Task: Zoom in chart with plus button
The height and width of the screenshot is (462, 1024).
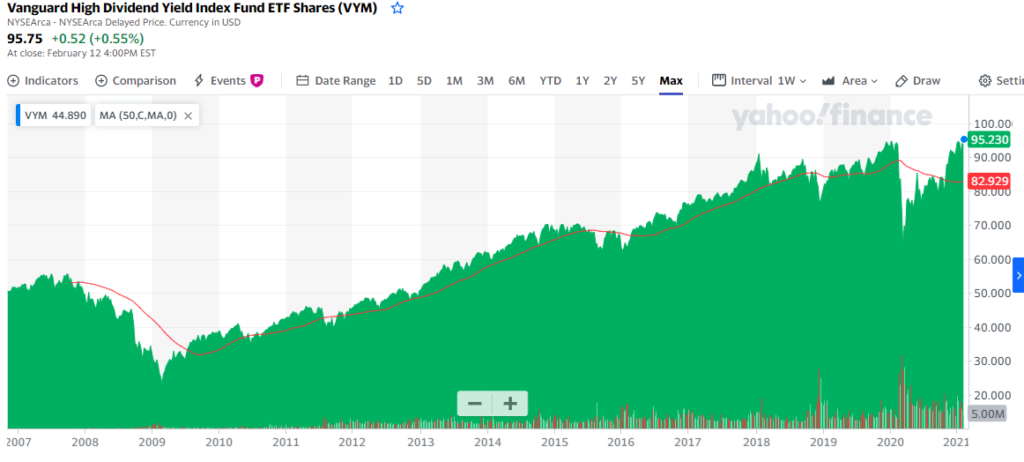Action: 510,403
